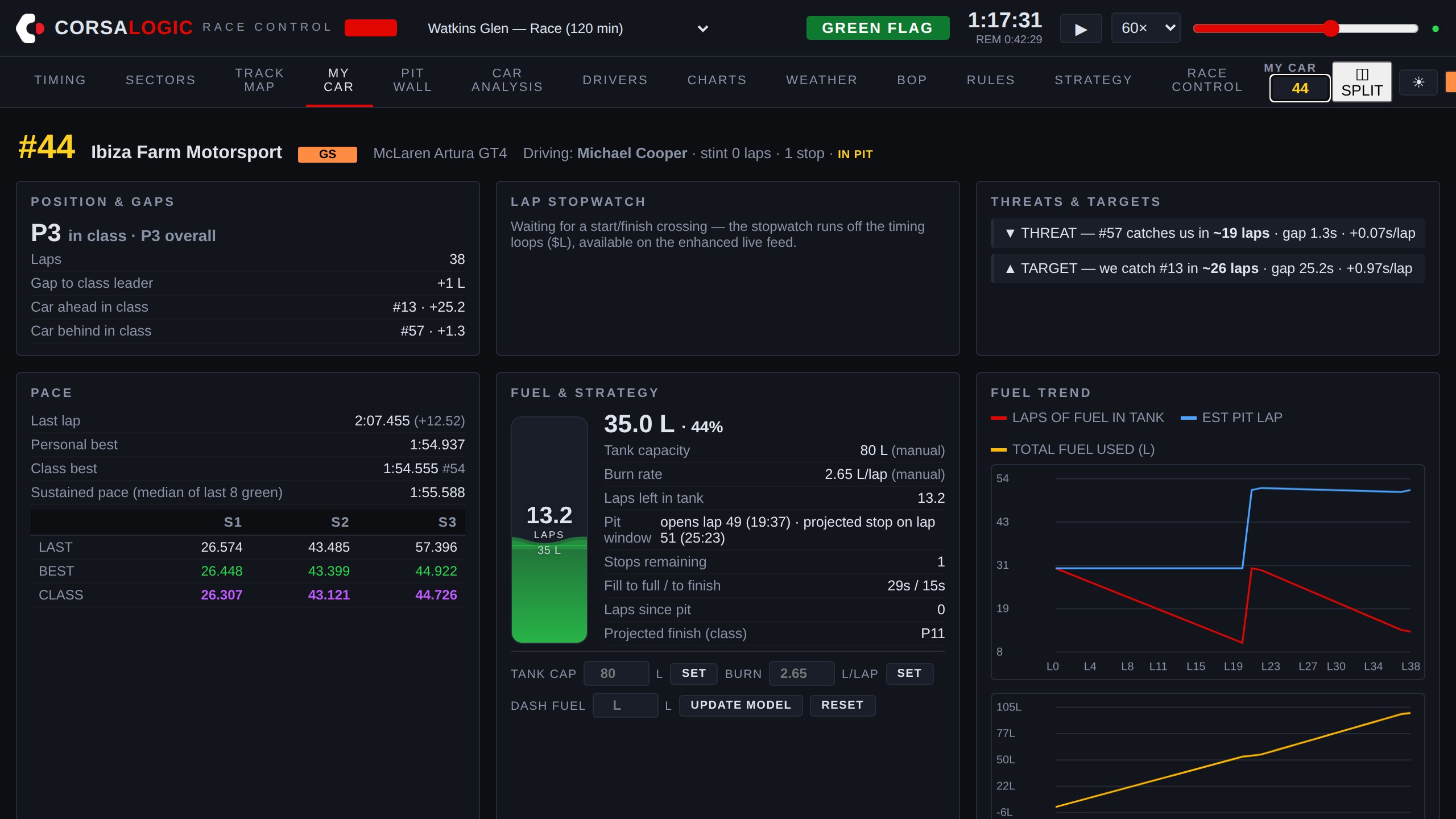Click the My Car number 44 field
Screen dimensions: 1456x819
coord(1300,88)
